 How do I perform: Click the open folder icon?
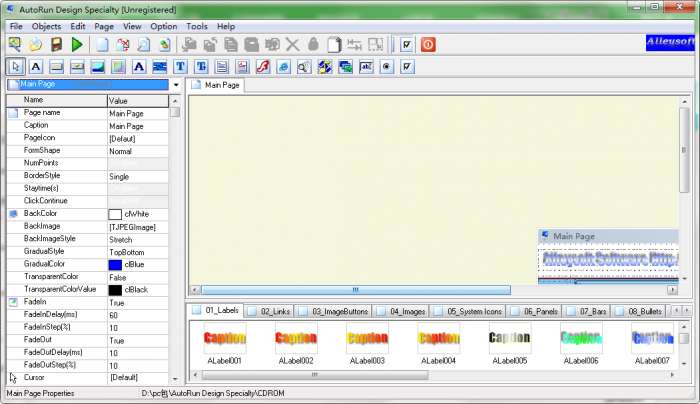[x=35, y=45]
